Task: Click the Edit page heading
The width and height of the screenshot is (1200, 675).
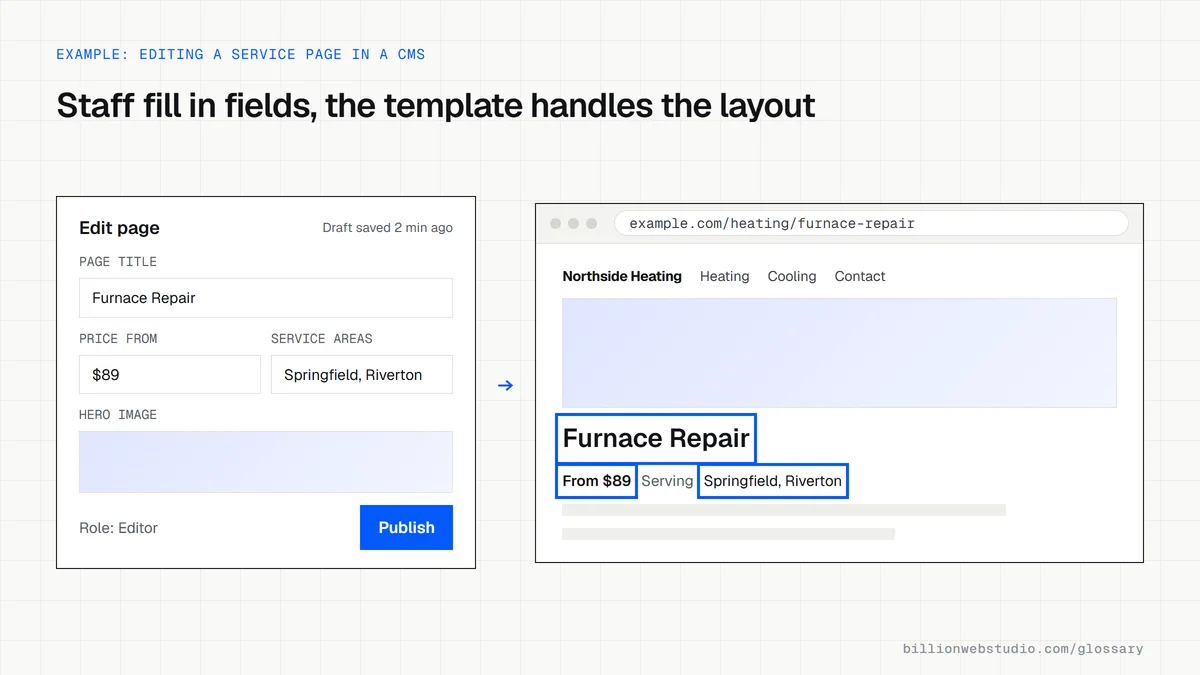Action: pyautogui.click(x=119, y=228)
